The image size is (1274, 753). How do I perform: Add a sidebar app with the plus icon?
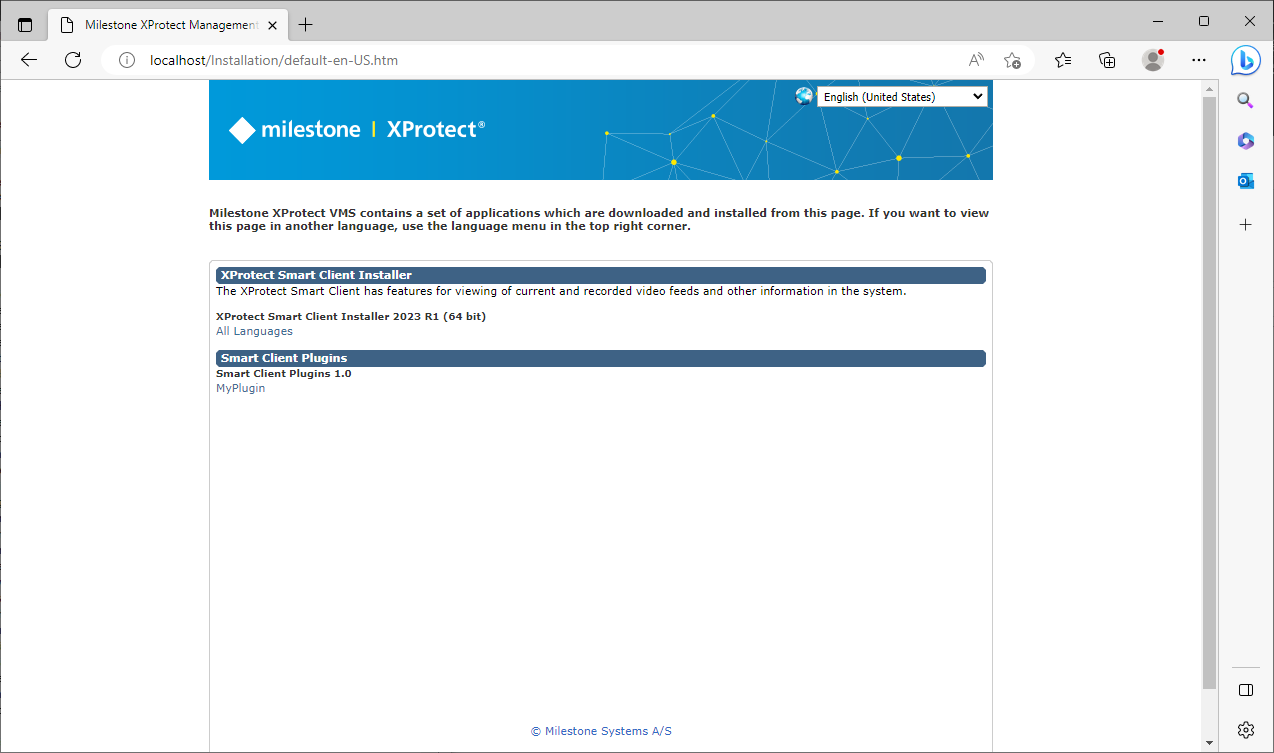pos(1245,225)
